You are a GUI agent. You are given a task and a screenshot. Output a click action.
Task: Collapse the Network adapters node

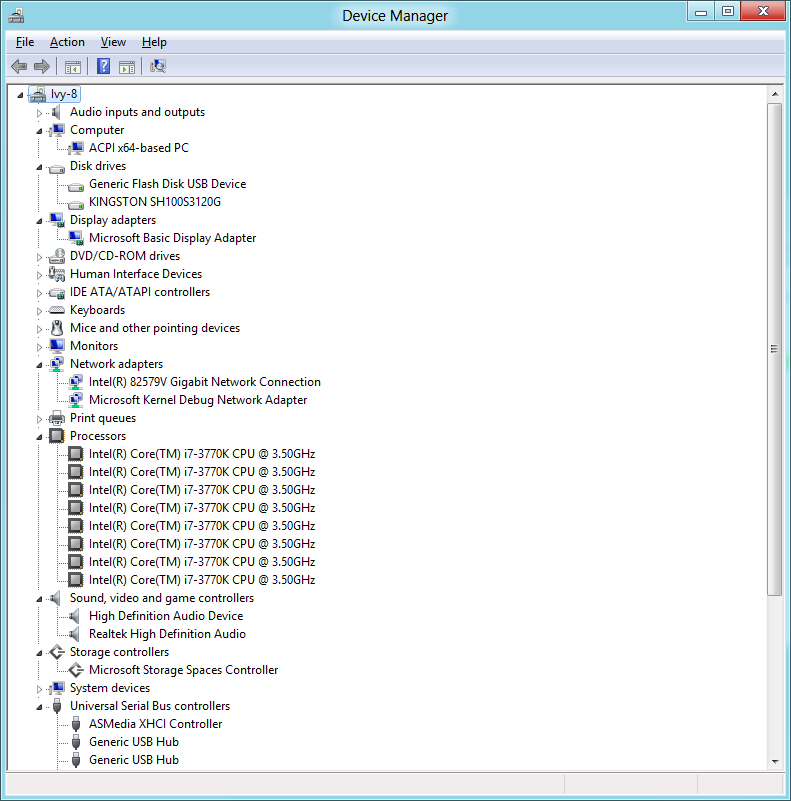point(39,365)
